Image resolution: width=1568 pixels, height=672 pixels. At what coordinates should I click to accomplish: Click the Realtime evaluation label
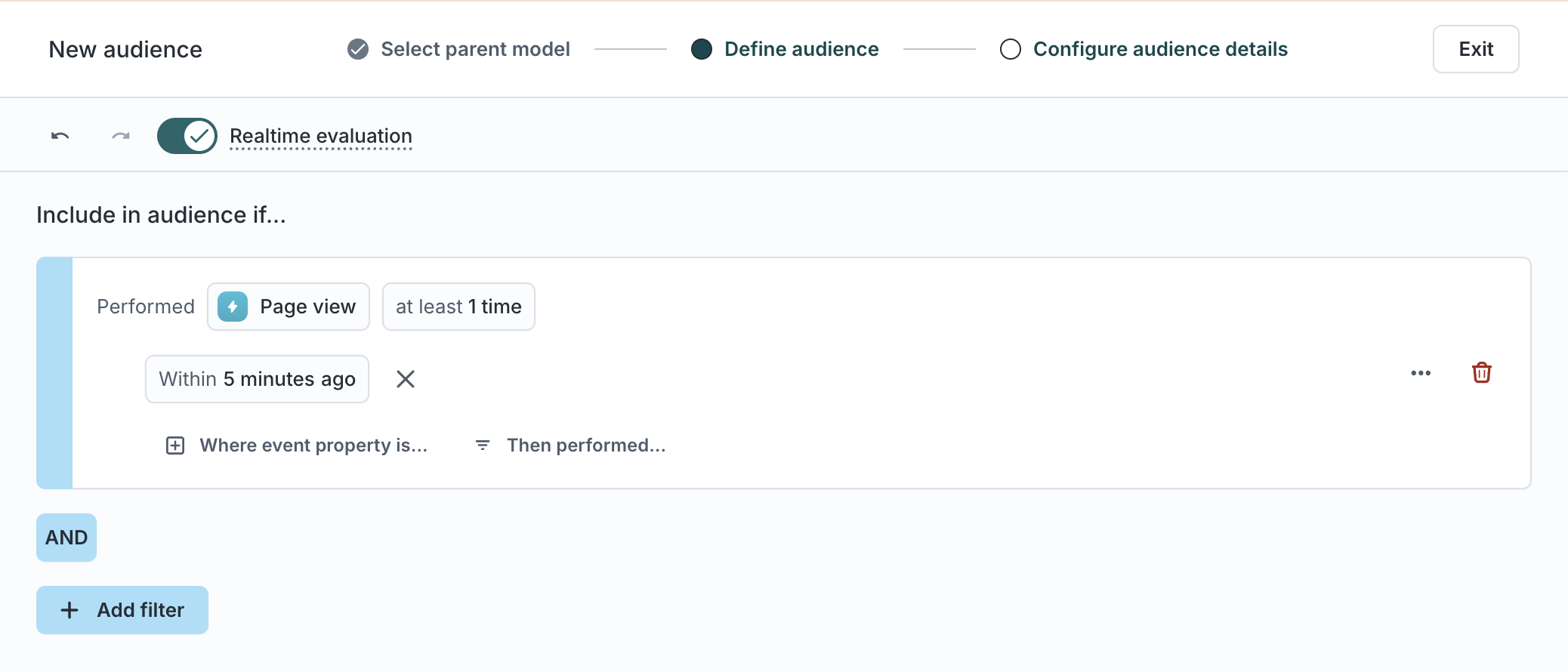click(321, 136)
